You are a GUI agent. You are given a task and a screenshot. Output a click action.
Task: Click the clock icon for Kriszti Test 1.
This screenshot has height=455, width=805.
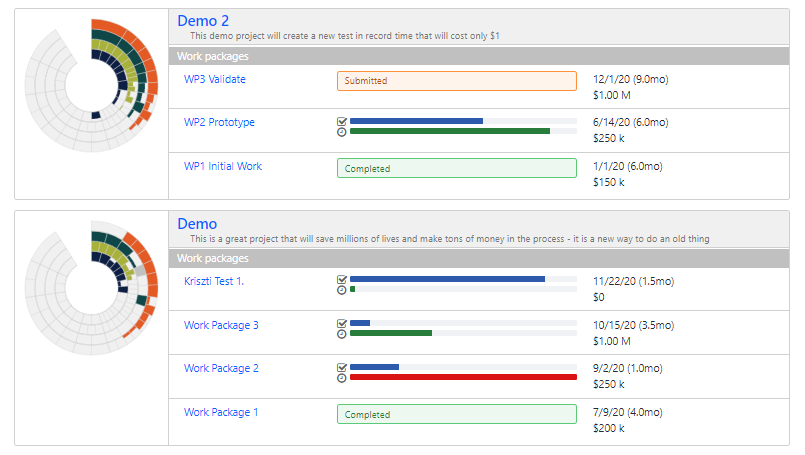click(342, 289)
